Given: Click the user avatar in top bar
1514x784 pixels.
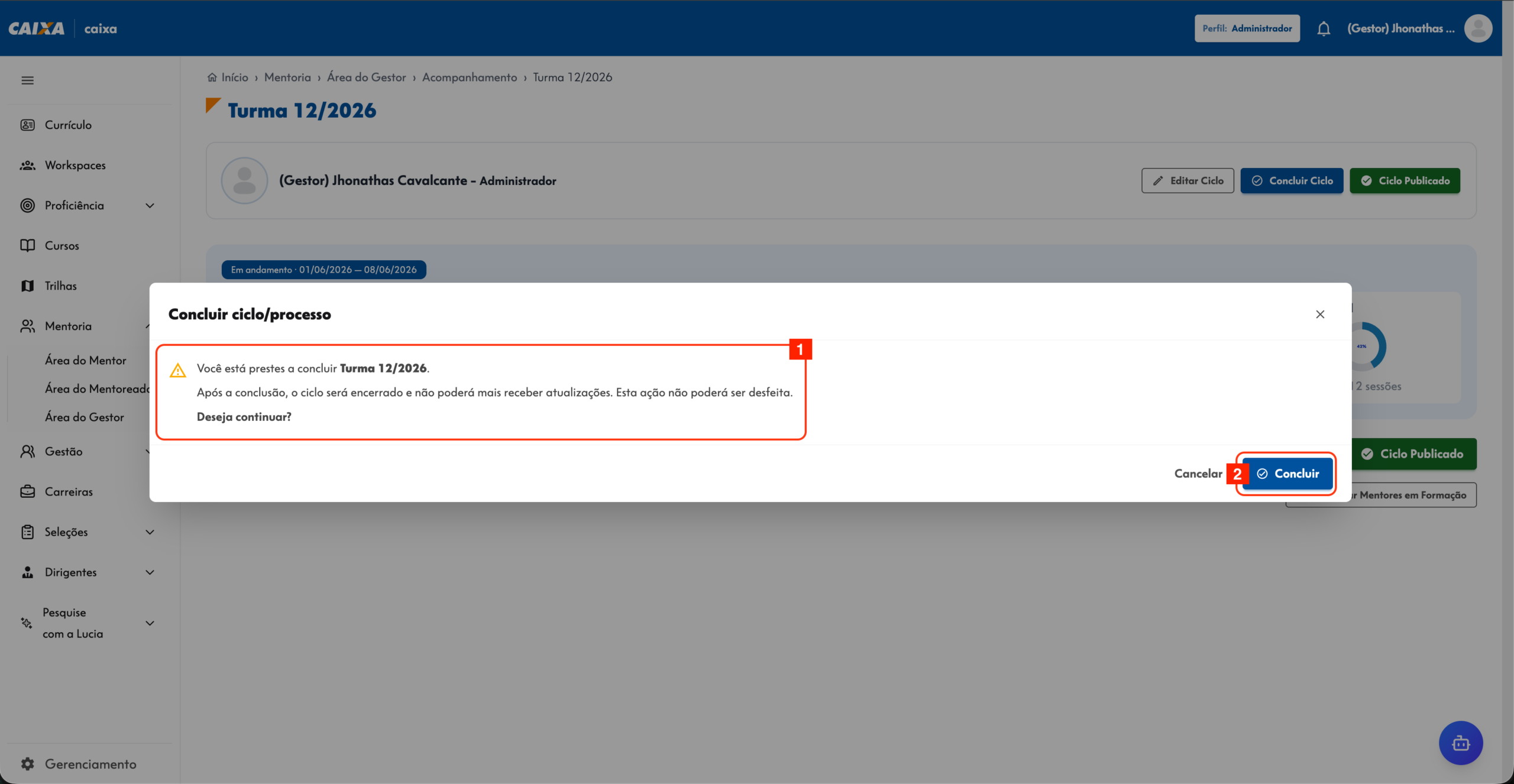Looking at the screenshot, I should click(x=1479, y=28).
